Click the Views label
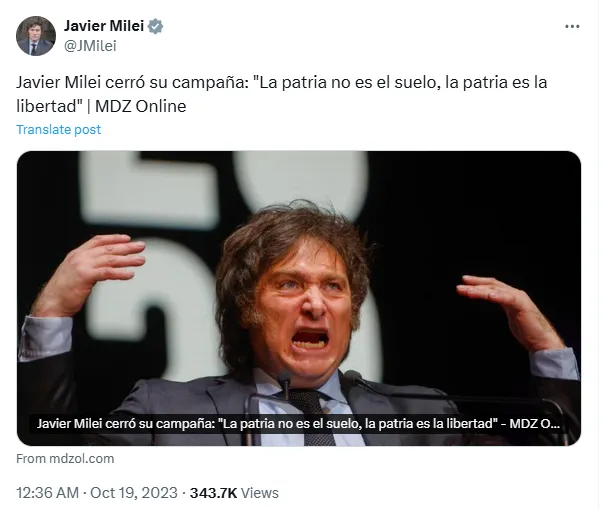Viewport: 605px width, 510px height. (x=260, y=493)
